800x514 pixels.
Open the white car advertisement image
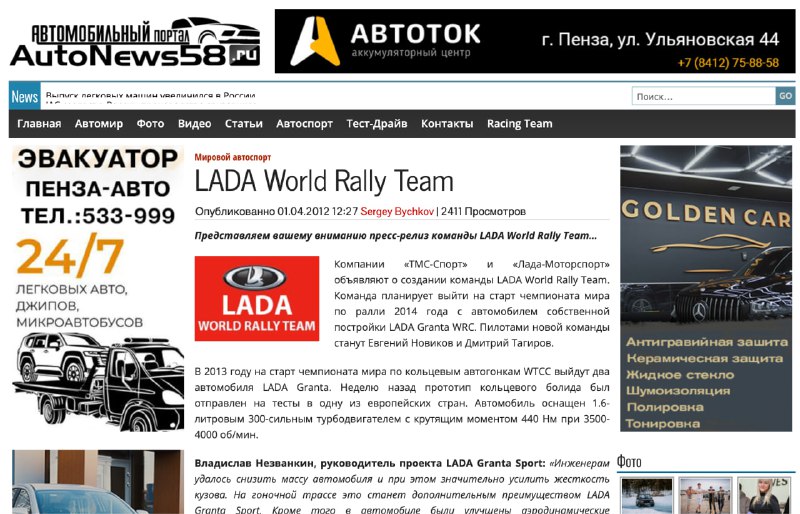click(97, 482)
